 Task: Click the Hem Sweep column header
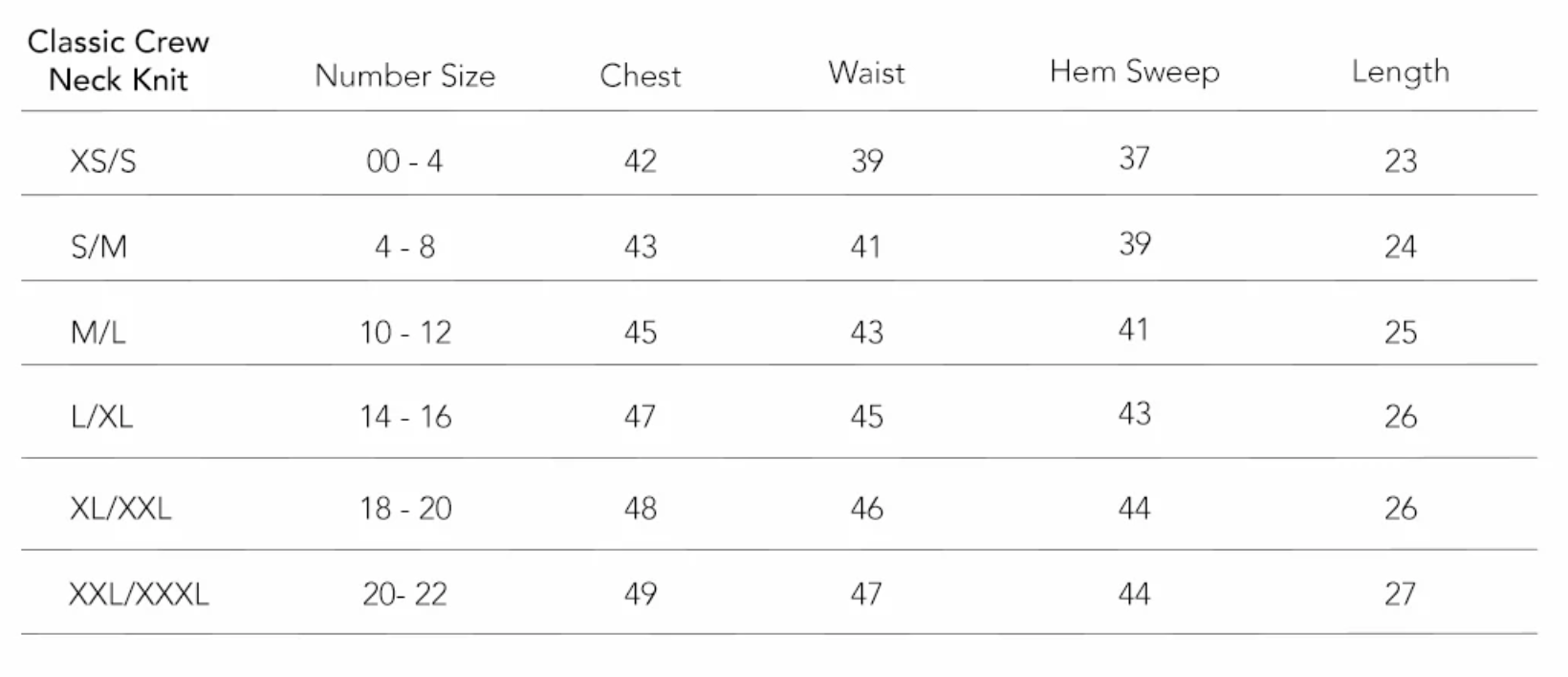(1135, 72)
